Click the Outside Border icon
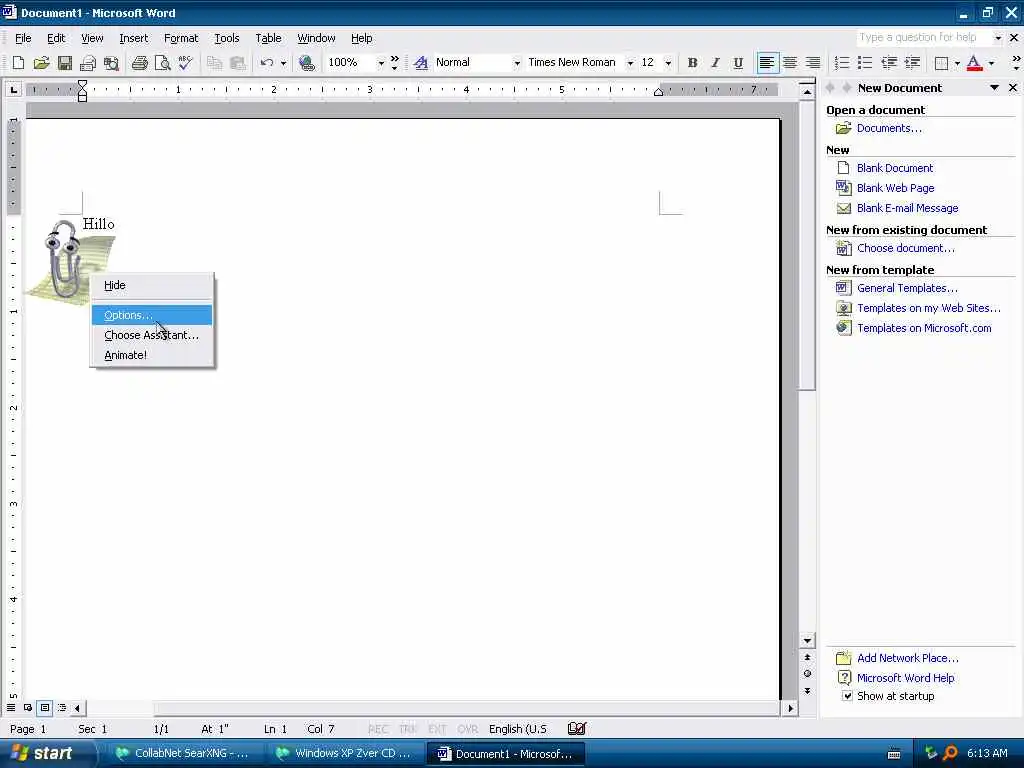This screenshot has height=768, width=1024. (x=941, y=63)
